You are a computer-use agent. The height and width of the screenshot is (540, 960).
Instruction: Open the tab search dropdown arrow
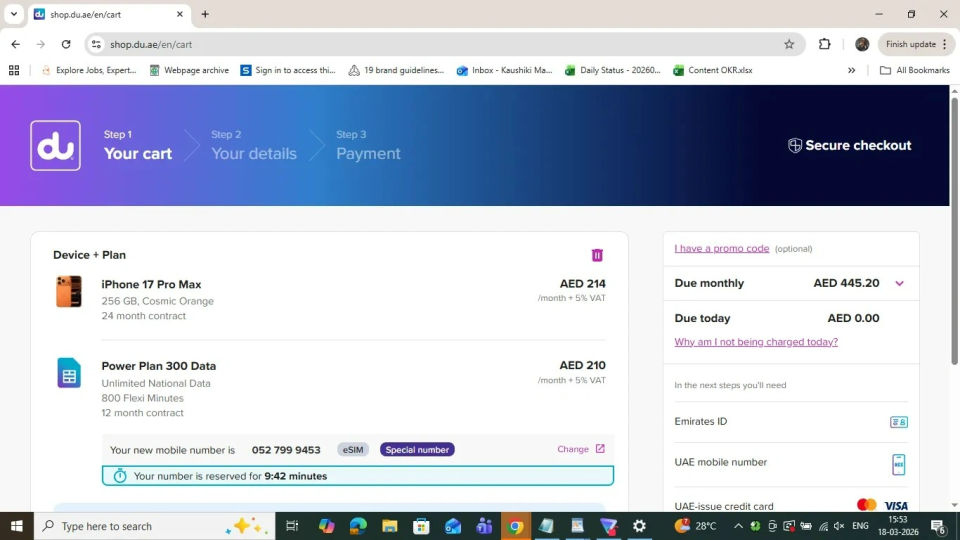coord(14,14)
